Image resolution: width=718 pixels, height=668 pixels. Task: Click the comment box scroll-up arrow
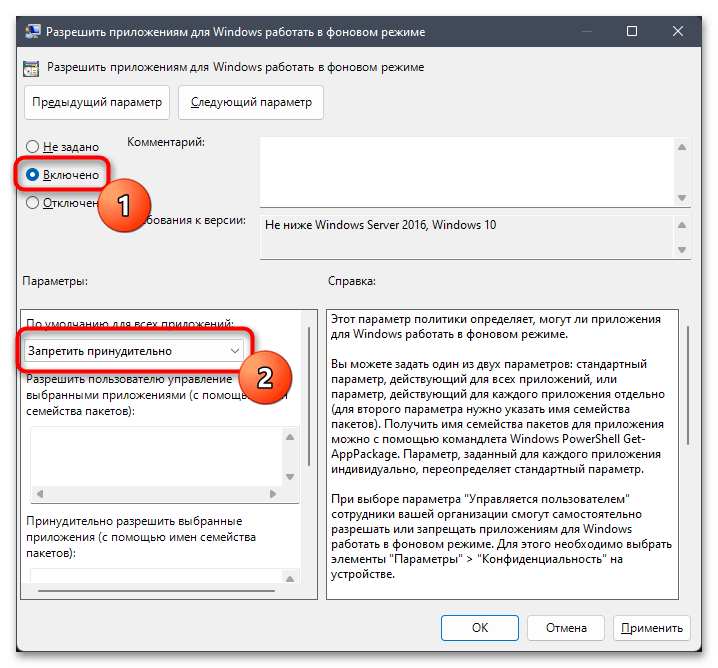coord(682,146)
